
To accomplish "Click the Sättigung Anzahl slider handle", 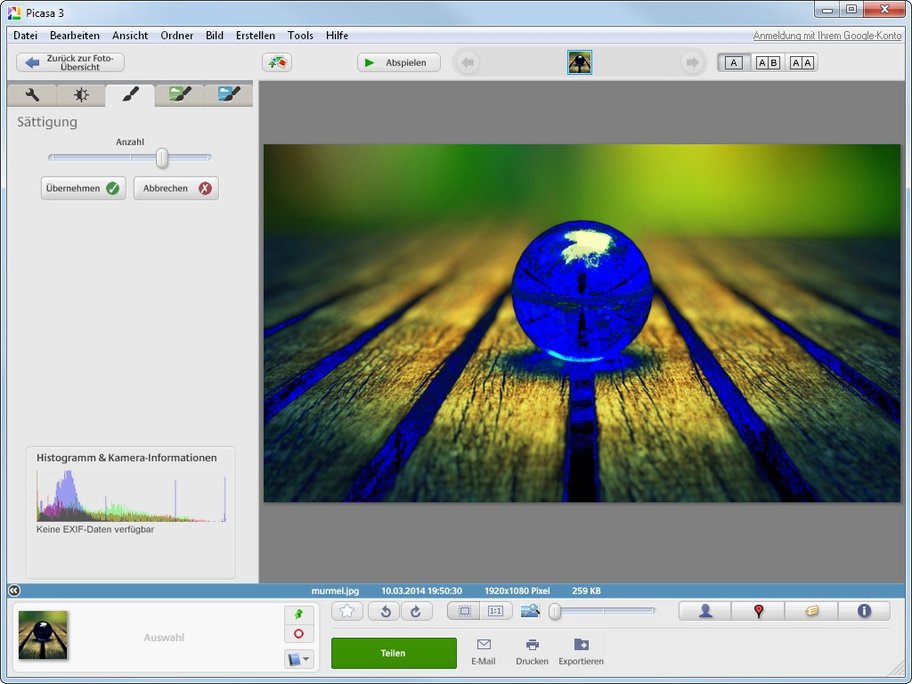I will 162,158.
